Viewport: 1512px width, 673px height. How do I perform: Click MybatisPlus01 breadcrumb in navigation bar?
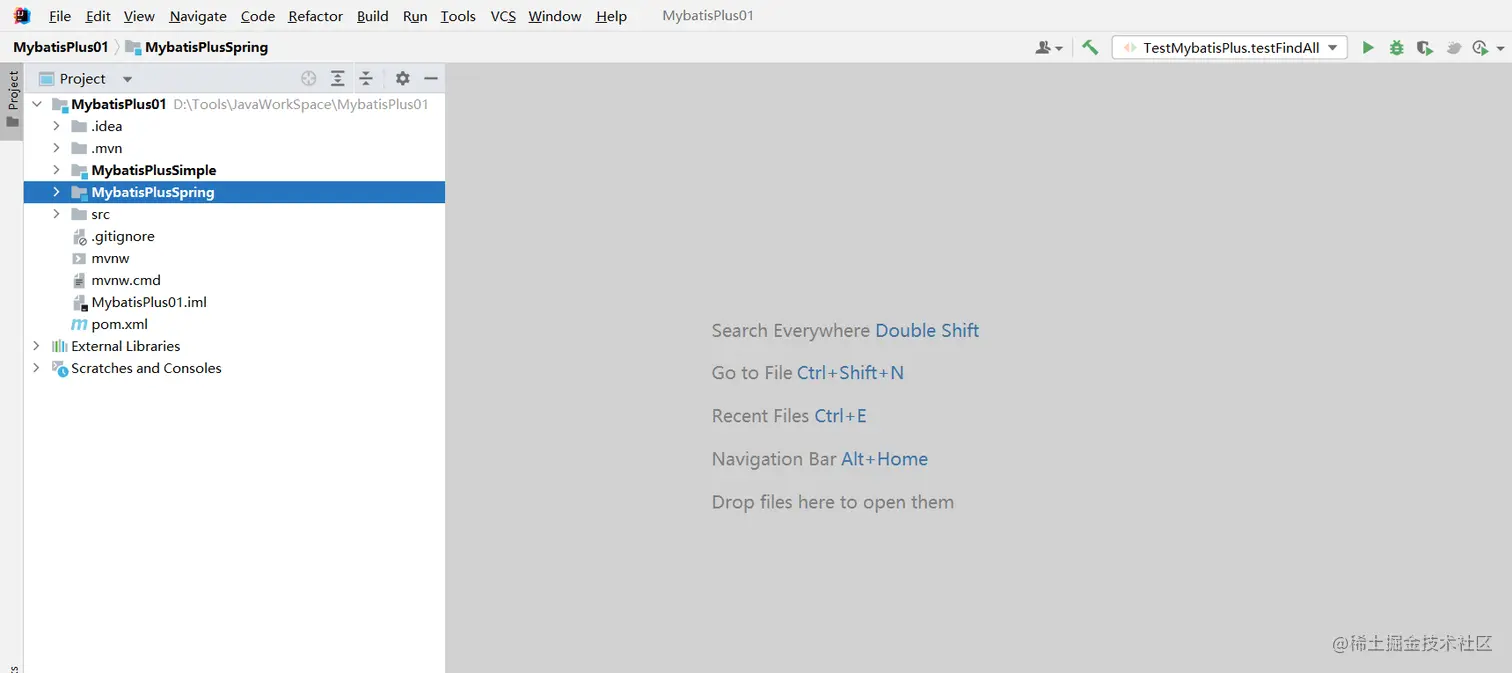click(x=60, y=47)
